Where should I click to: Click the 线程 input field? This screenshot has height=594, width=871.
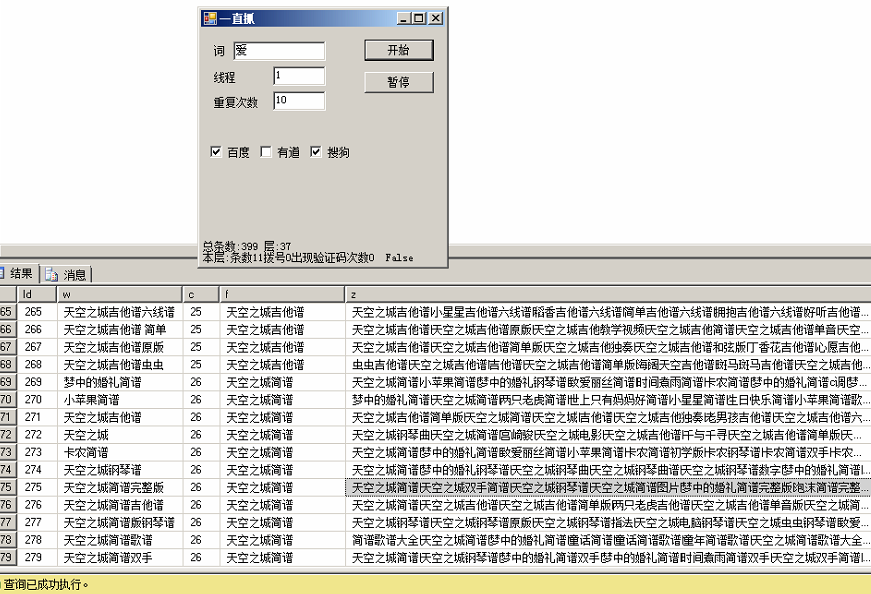coord(299,76)
